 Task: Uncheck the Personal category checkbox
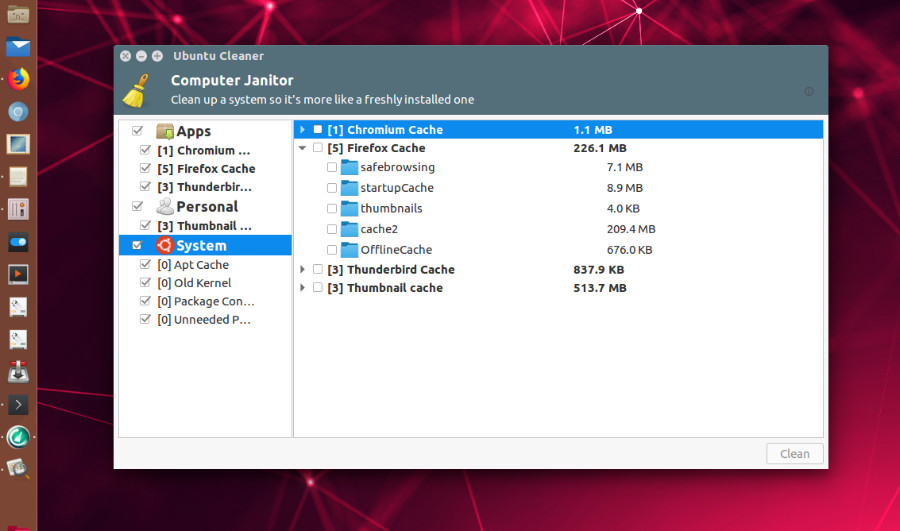click(x=137, y=206)
